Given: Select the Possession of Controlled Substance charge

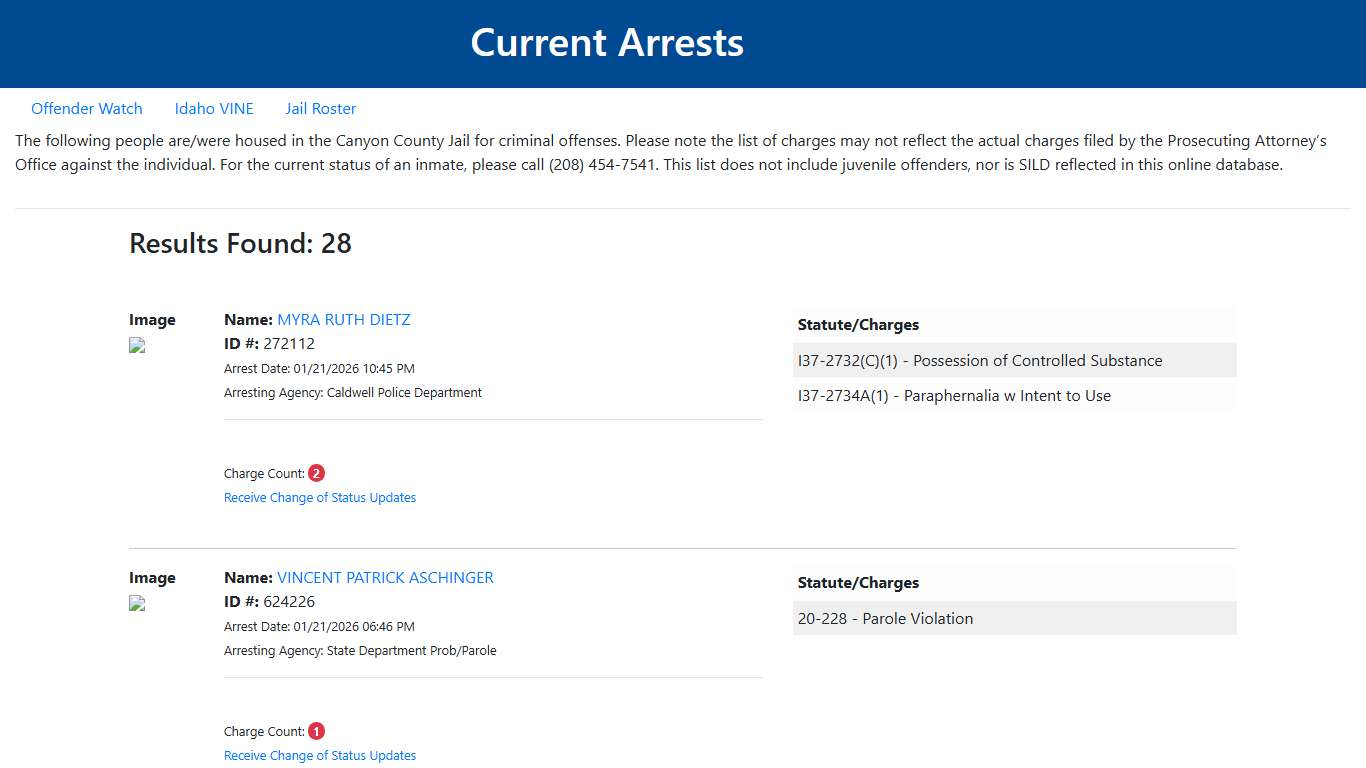Looking at the screenshot, I should tap(980, 360).
